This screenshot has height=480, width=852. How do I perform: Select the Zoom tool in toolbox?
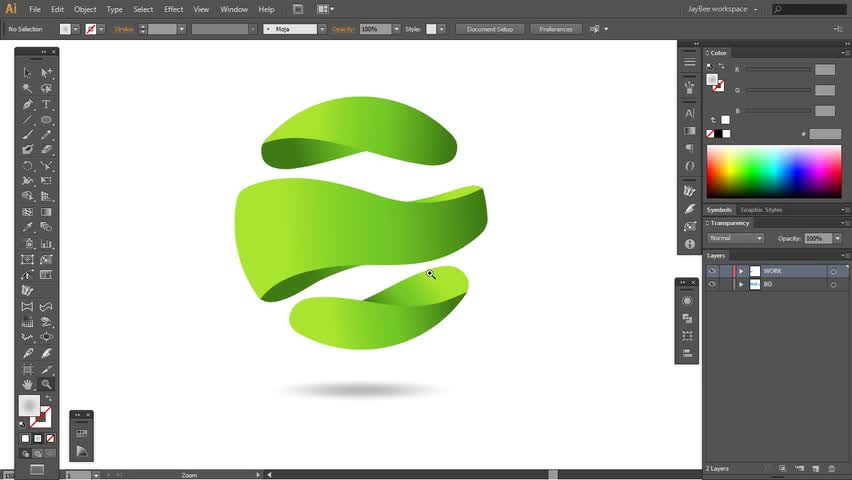[x=46, y=384]
